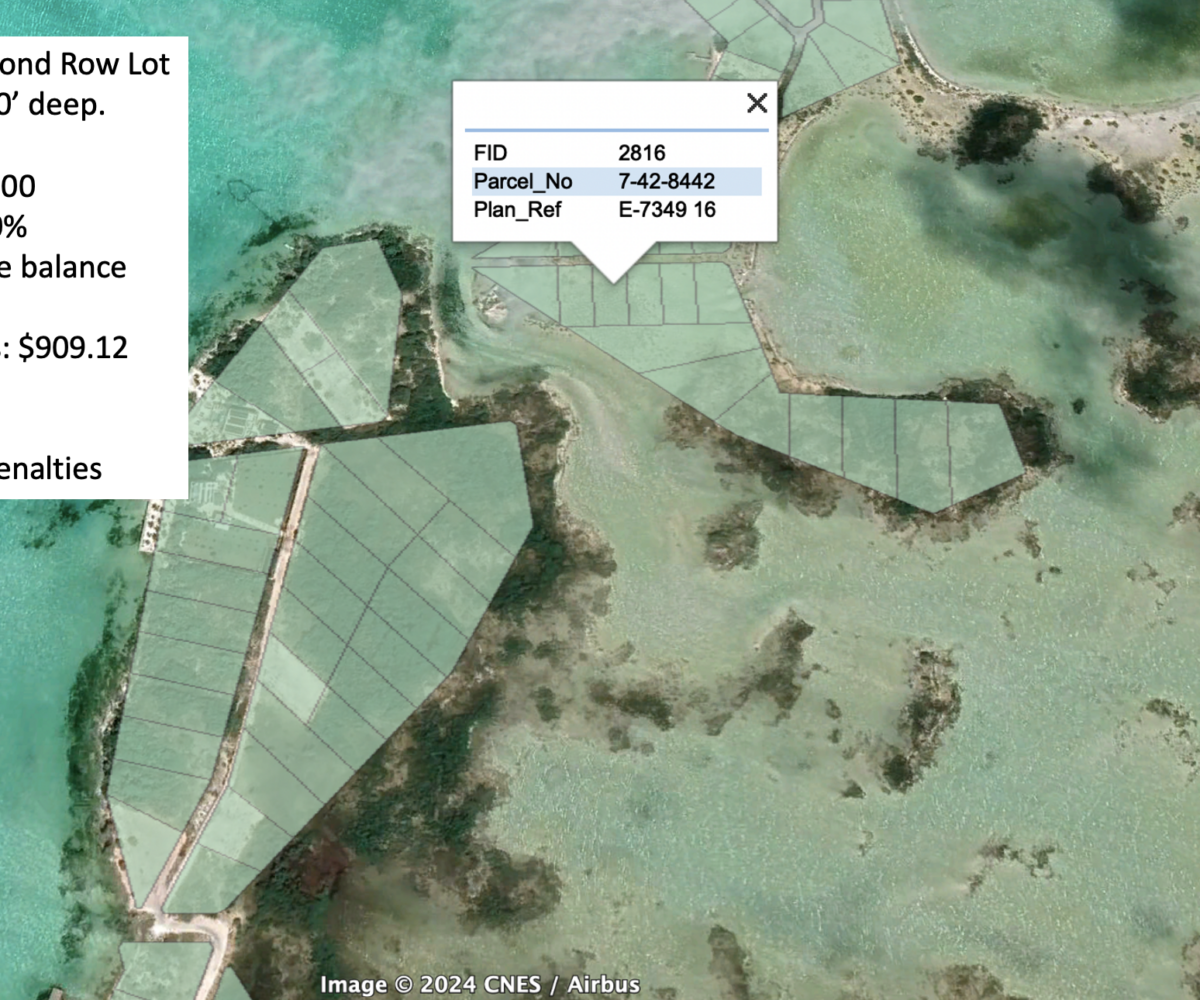The width and height of the screenshot is (1200, 1000).
Task: Click the 'enalties' text line
Action: click(50, 467)
